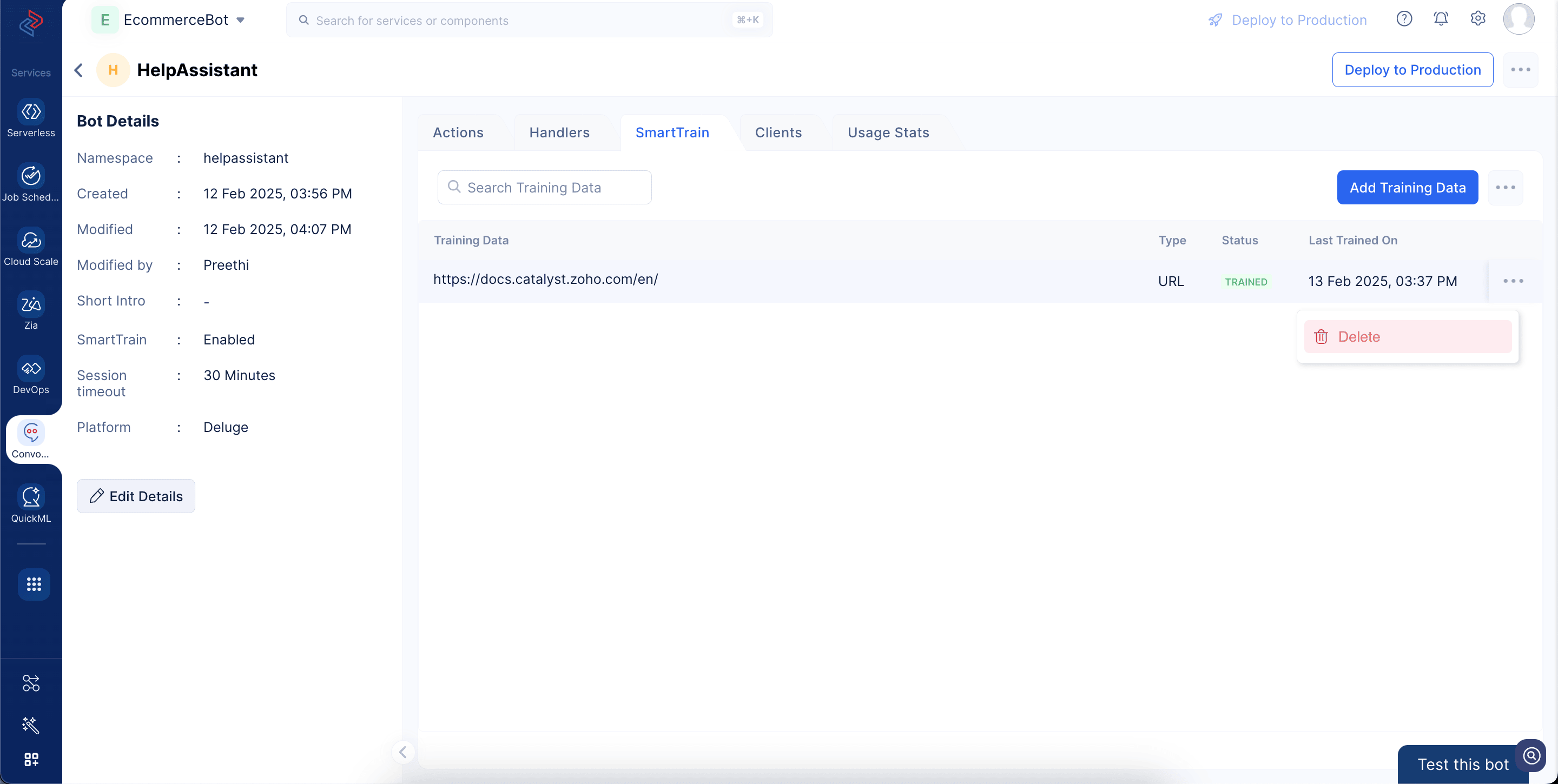Click the add widgets icon at sidebar bottom
Image resolution: width=1558 pixels, height=784 pixels.
coord(31,760)
